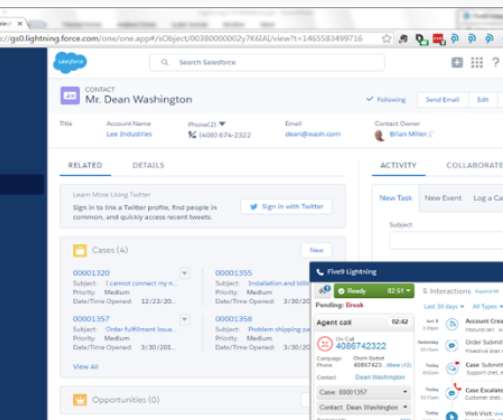Toggle the Following button
Screen dimensions: 503x420
point(386,99)
